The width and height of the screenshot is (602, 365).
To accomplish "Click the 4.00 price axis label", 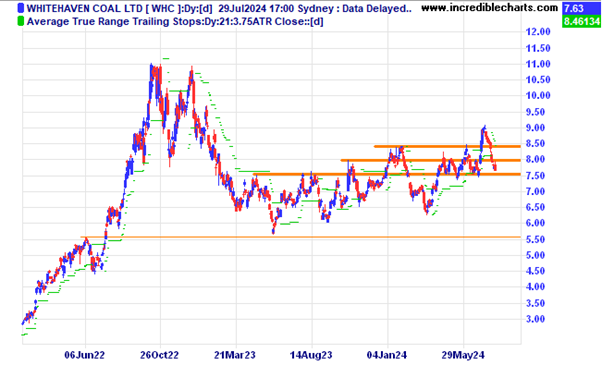I will pos(535,287).
